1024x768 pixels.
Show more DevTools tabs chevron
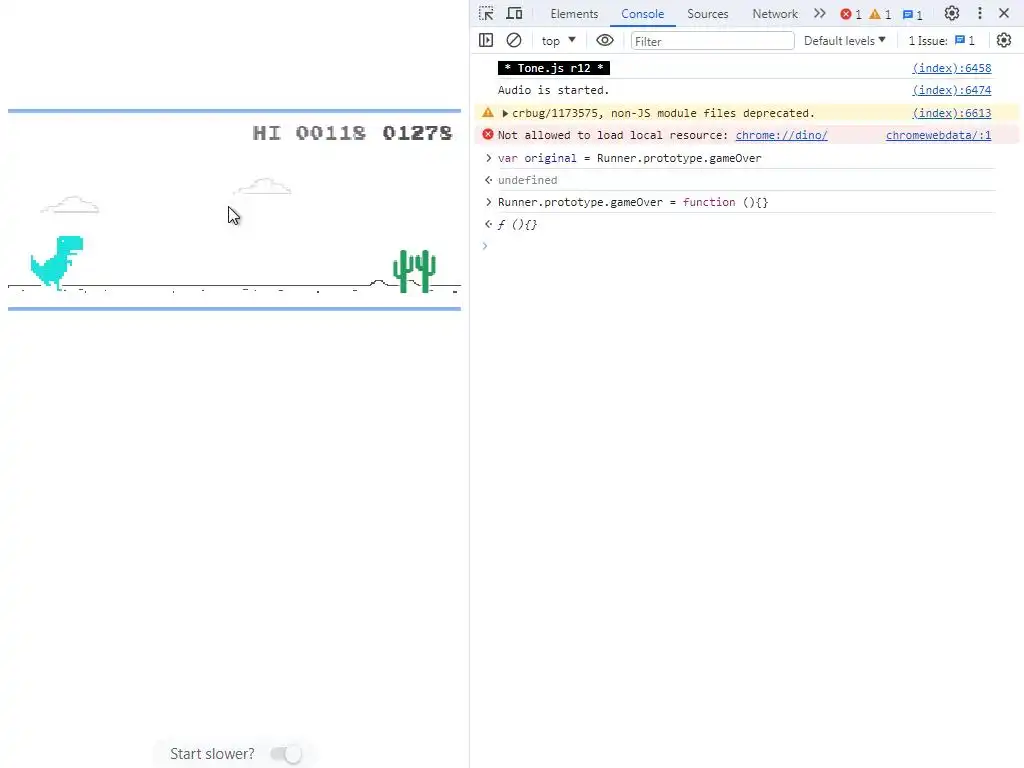coord(820,14)
